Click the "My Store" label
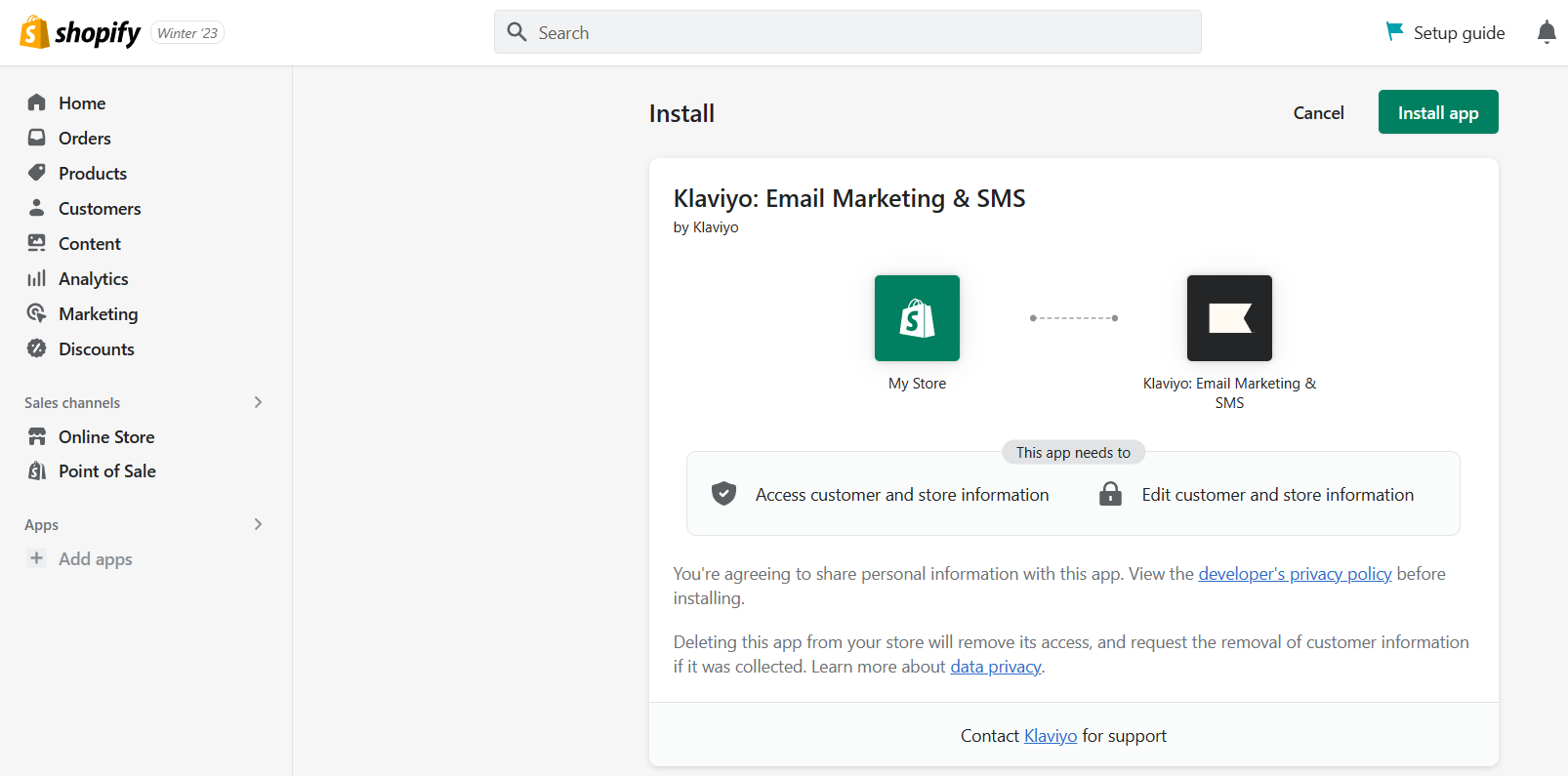 pyautogui.click(x=917, y=384)
